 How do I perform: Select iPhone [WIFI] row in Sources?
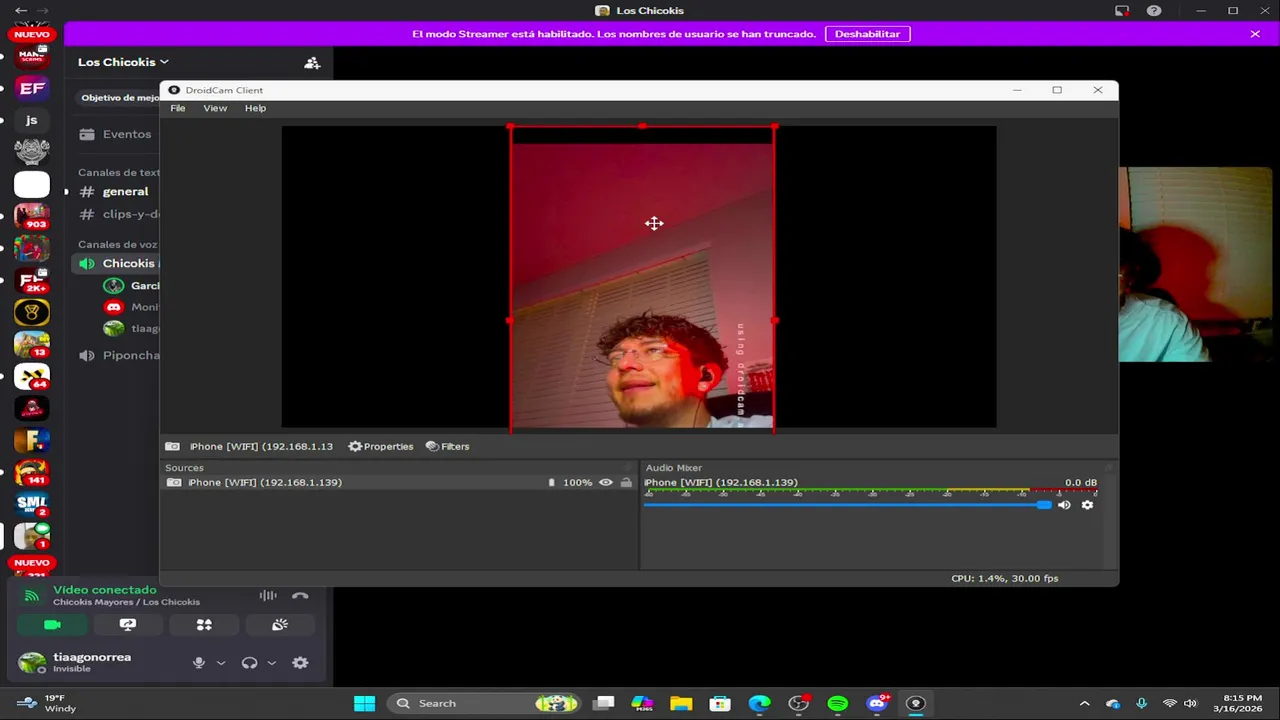pos(399,483)
